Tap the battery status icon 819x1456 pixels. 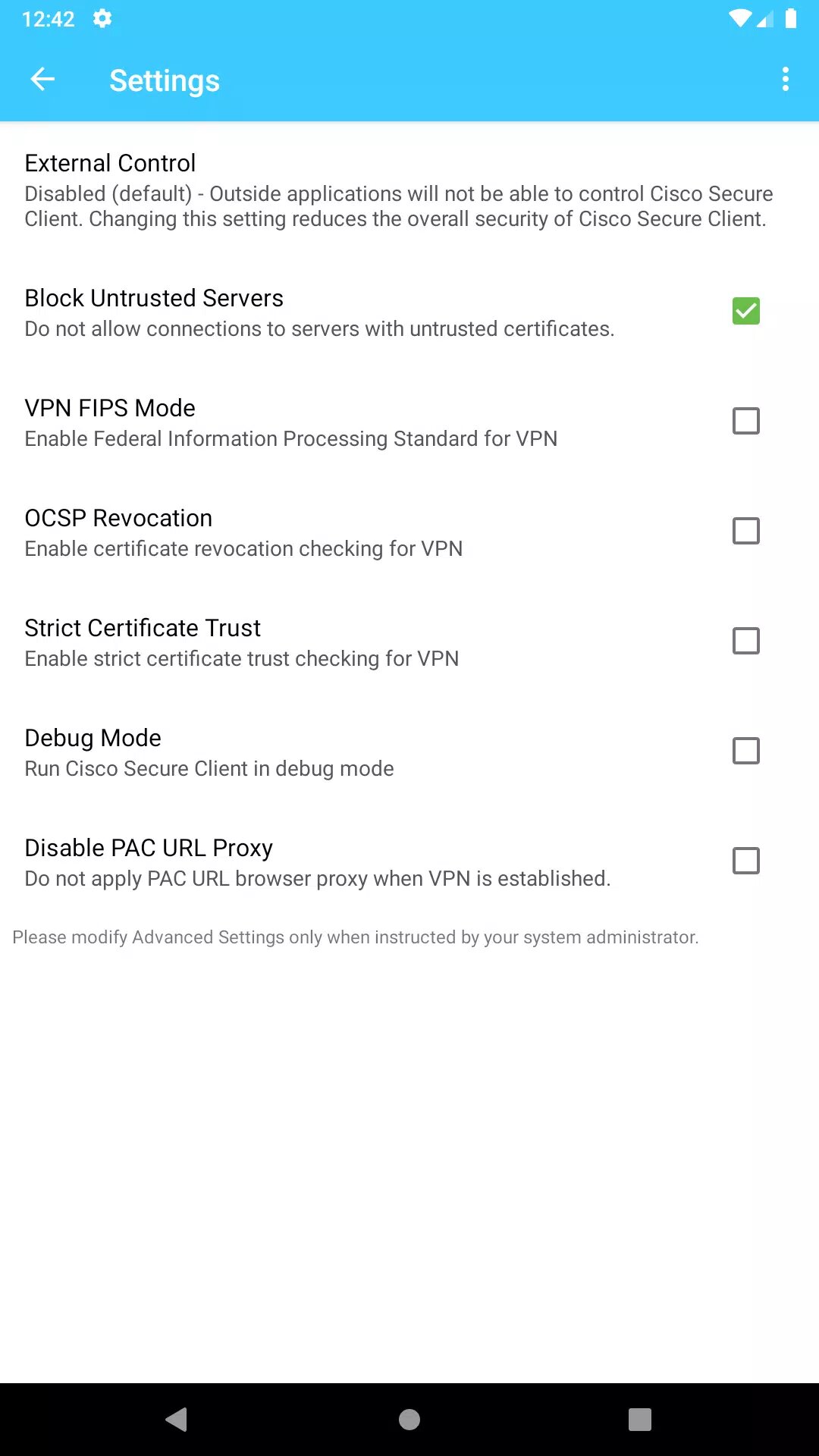click(x=791, y=18)
